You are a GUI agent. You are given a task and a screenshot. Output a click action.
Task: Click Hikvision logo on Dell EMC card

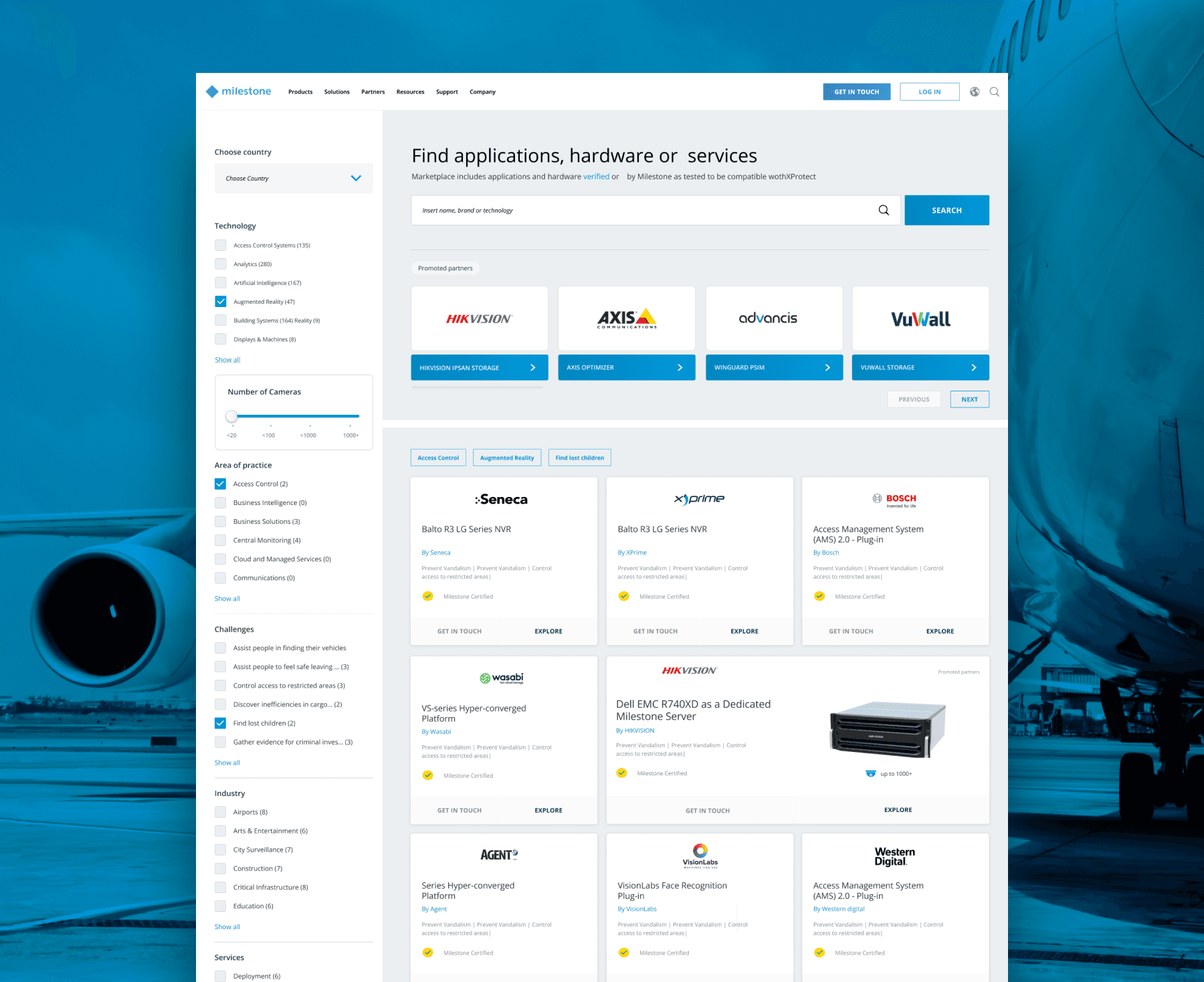point(689,670)
